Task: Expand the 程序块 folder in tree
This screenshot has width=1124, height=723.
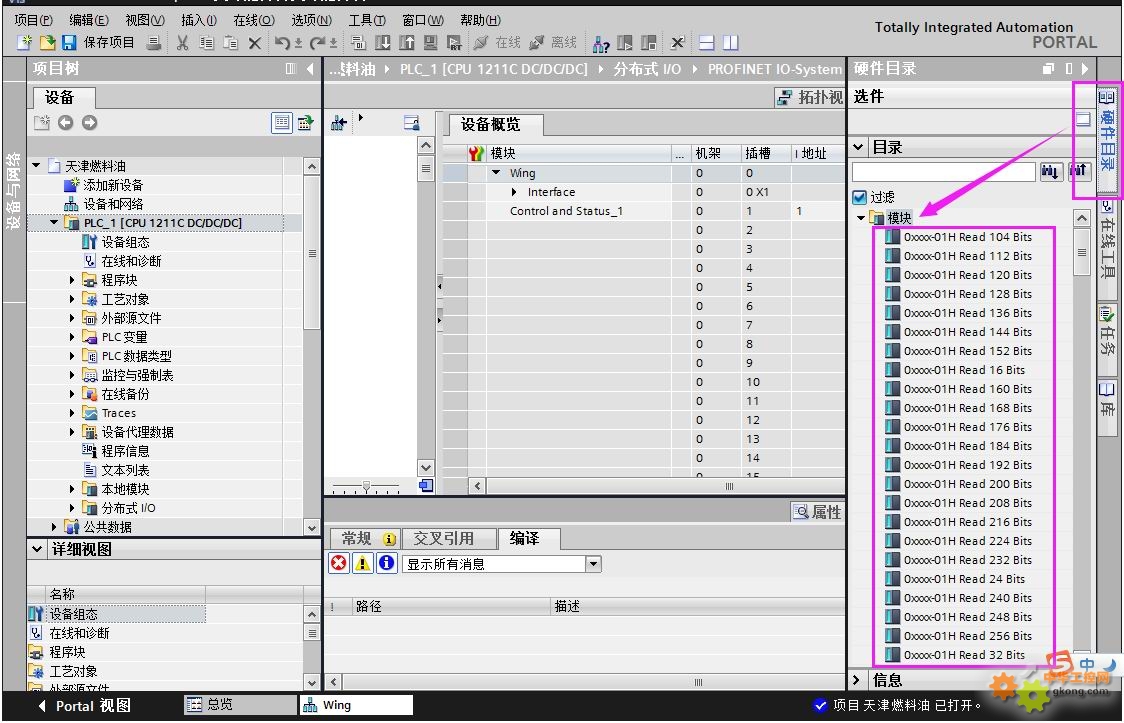Action: (x=72, y=280)
